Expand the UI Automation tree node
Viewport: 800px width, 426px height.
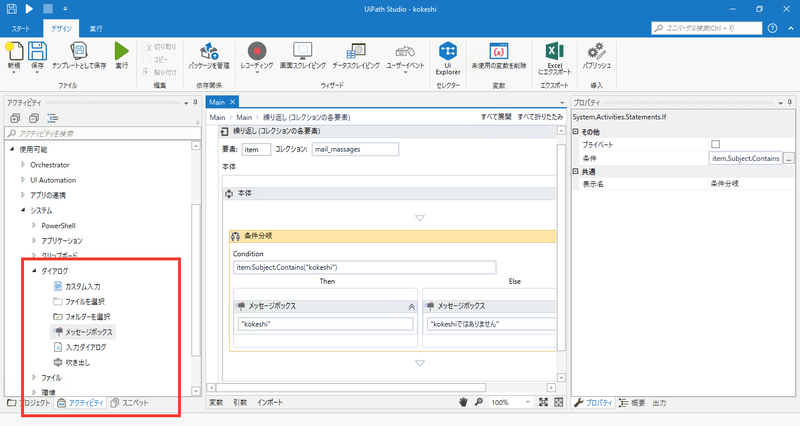click(x=22, y=180)
